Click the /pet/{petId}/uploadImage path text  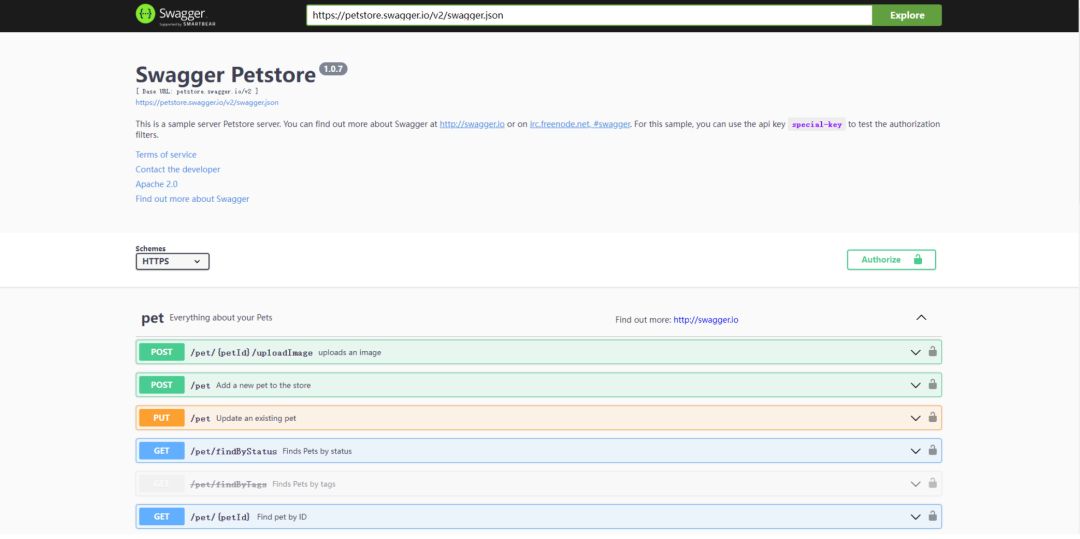pyautogui.click(x=251, y=352)
